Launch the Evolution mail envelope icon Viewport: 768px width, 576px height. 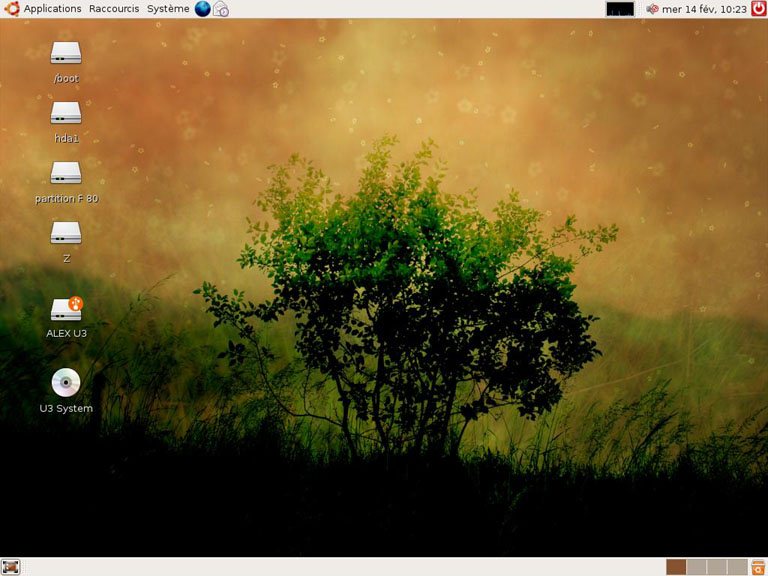(221, 9)
